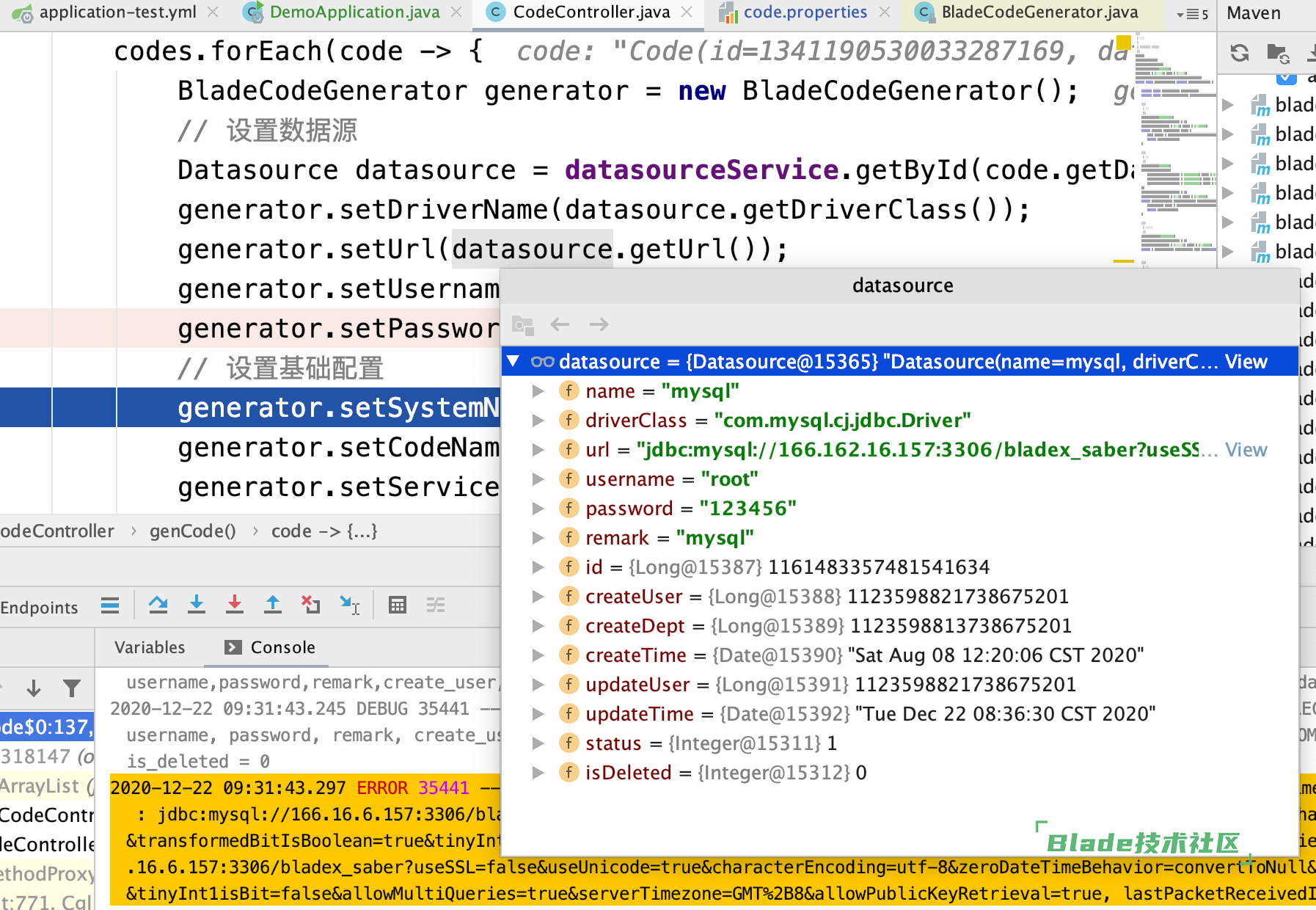
Task: Click View link on the datasource row
Action: click(x=1246, y=362)
